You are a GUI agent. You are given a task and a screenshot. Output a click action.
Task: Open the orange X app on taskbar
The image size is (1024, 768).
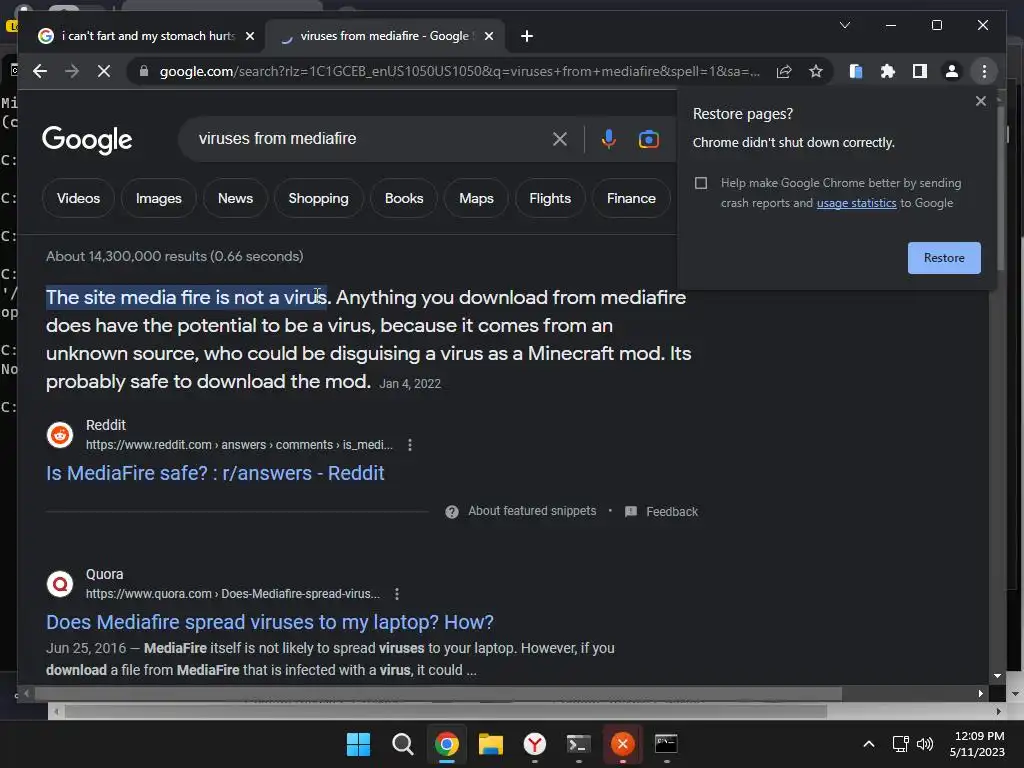pyautogui.click(x=622, y=744)
